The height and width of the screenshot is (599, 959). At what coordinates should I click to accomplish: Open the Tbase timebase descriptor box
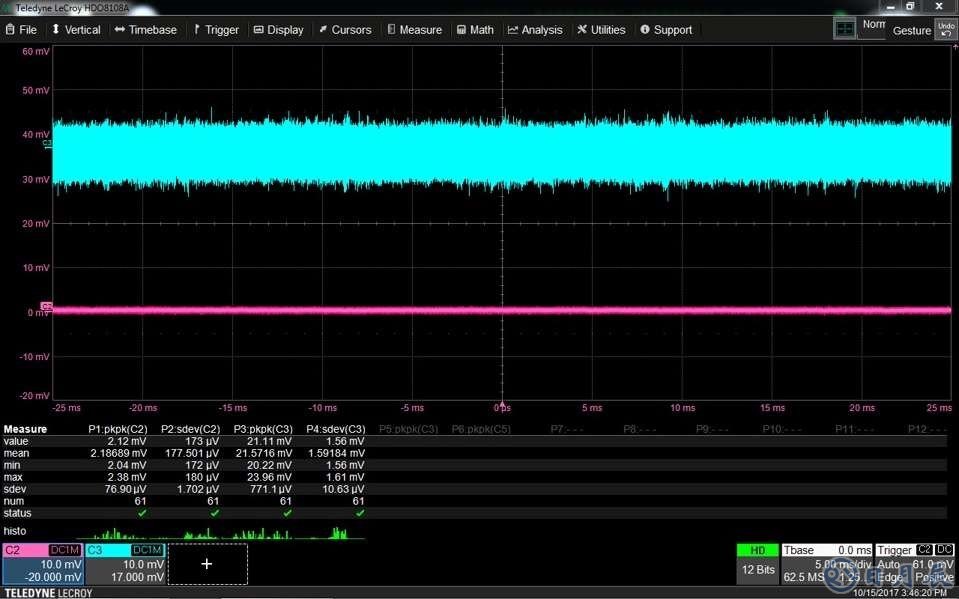(x=826, y=564)
